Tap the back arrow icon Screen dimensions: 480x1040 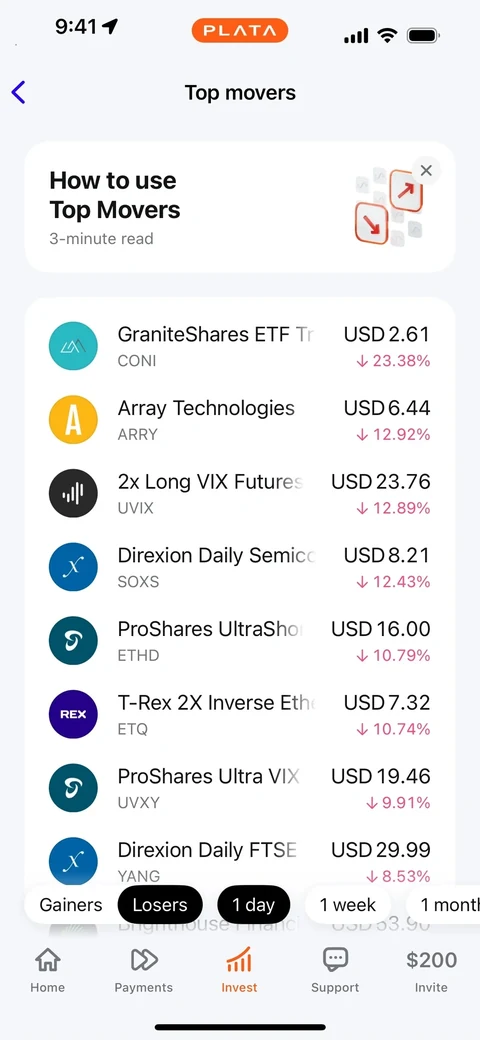point(19,93)
